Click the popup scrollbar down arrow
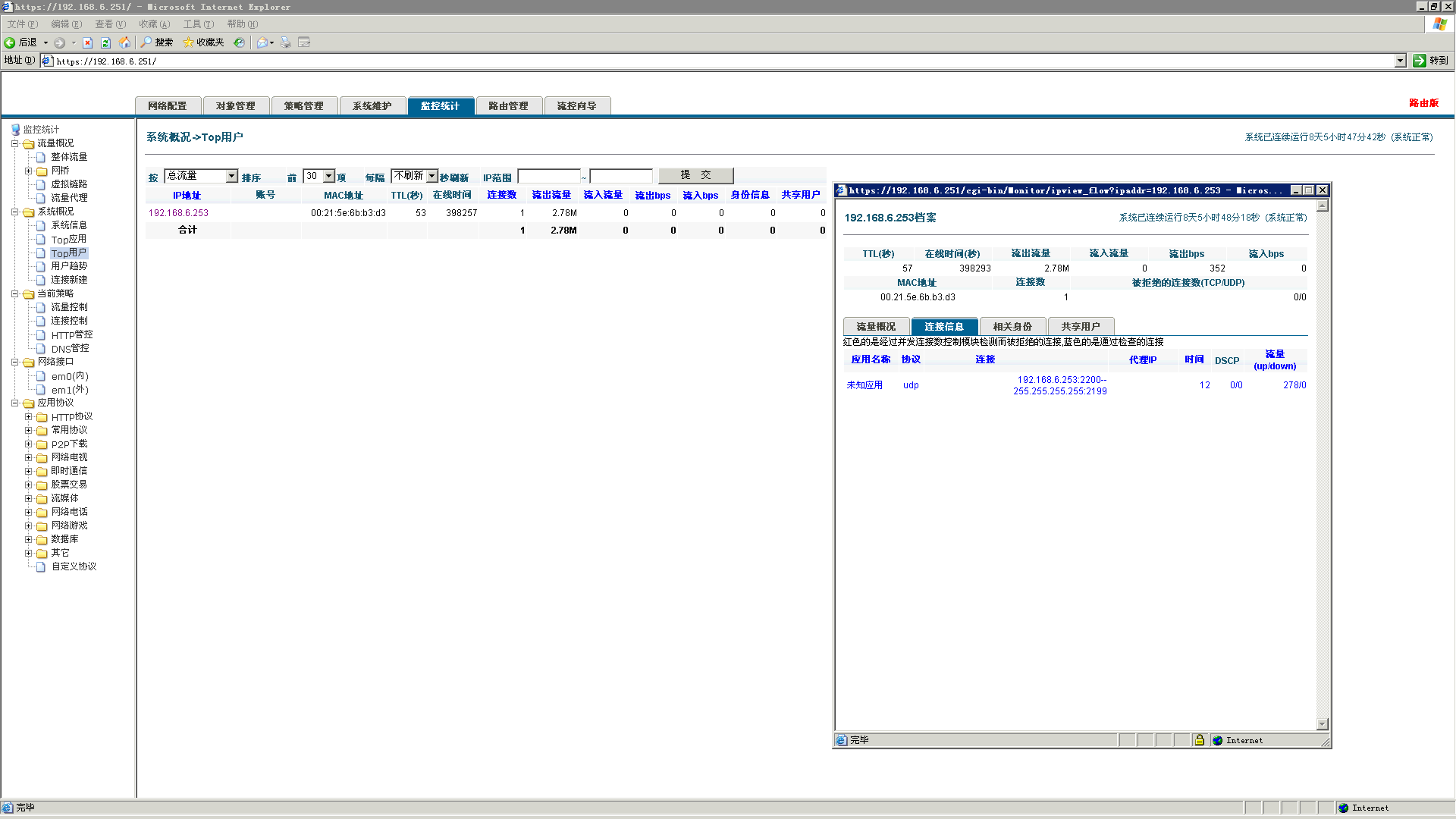The height and width of the screenshot is (819, 1456). 1323,724
